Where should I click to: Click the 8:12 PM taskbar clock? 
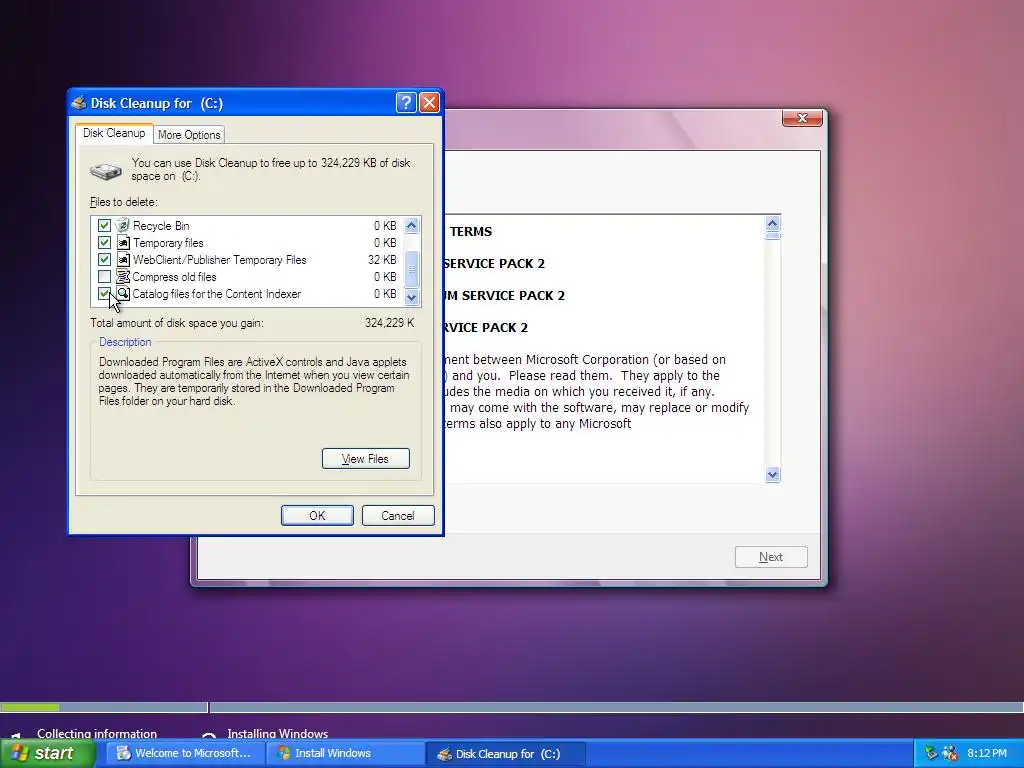tap(987, 753)
